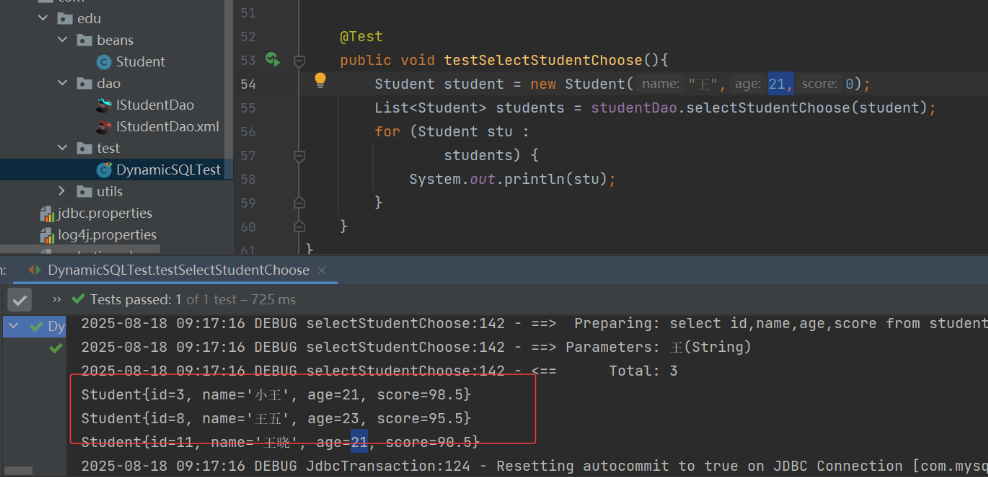Select the passed child test checkmark under Dy

(x=56, y=347)
